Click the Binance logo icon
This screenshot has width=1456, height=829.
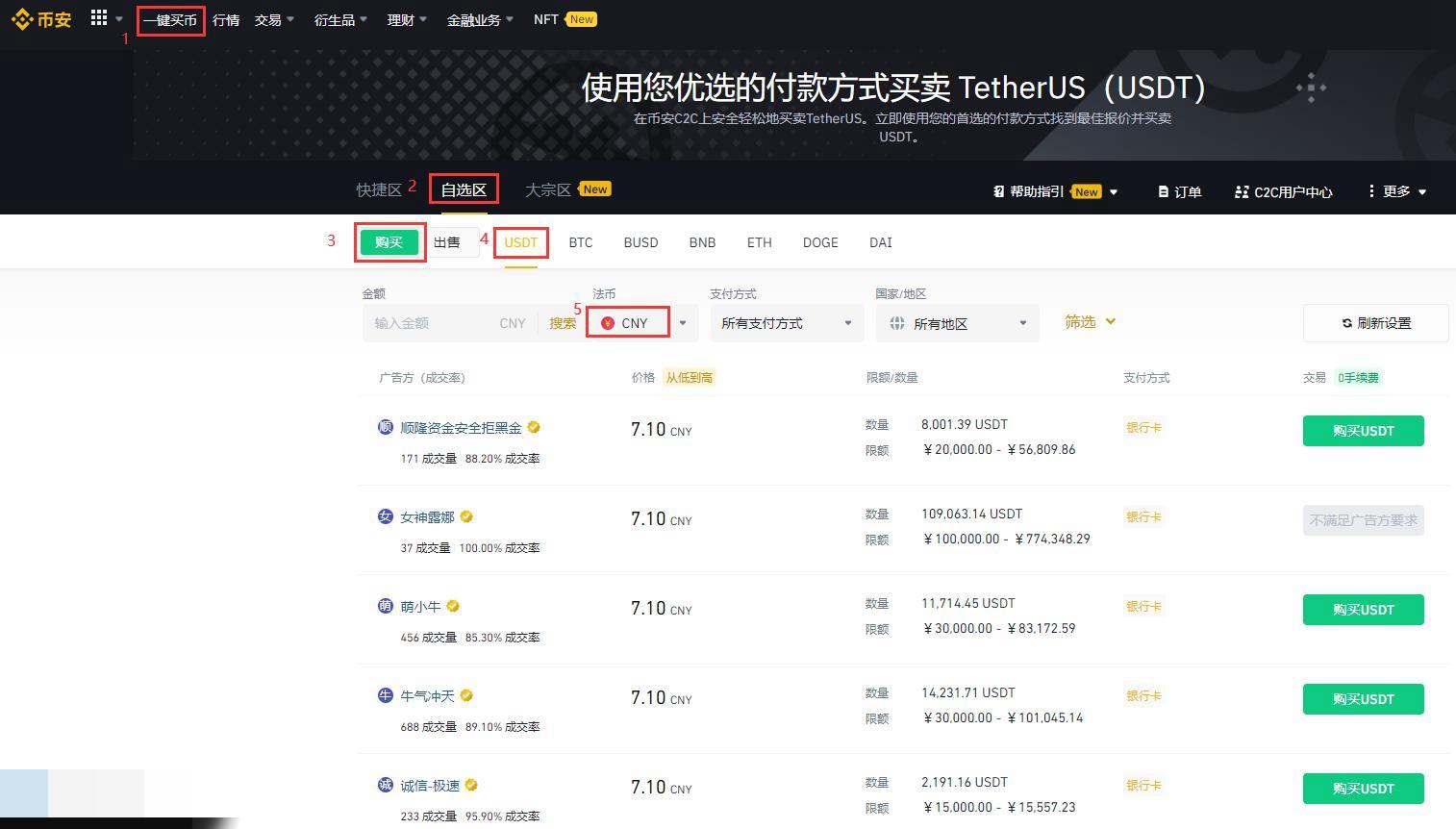click(21, 19)
